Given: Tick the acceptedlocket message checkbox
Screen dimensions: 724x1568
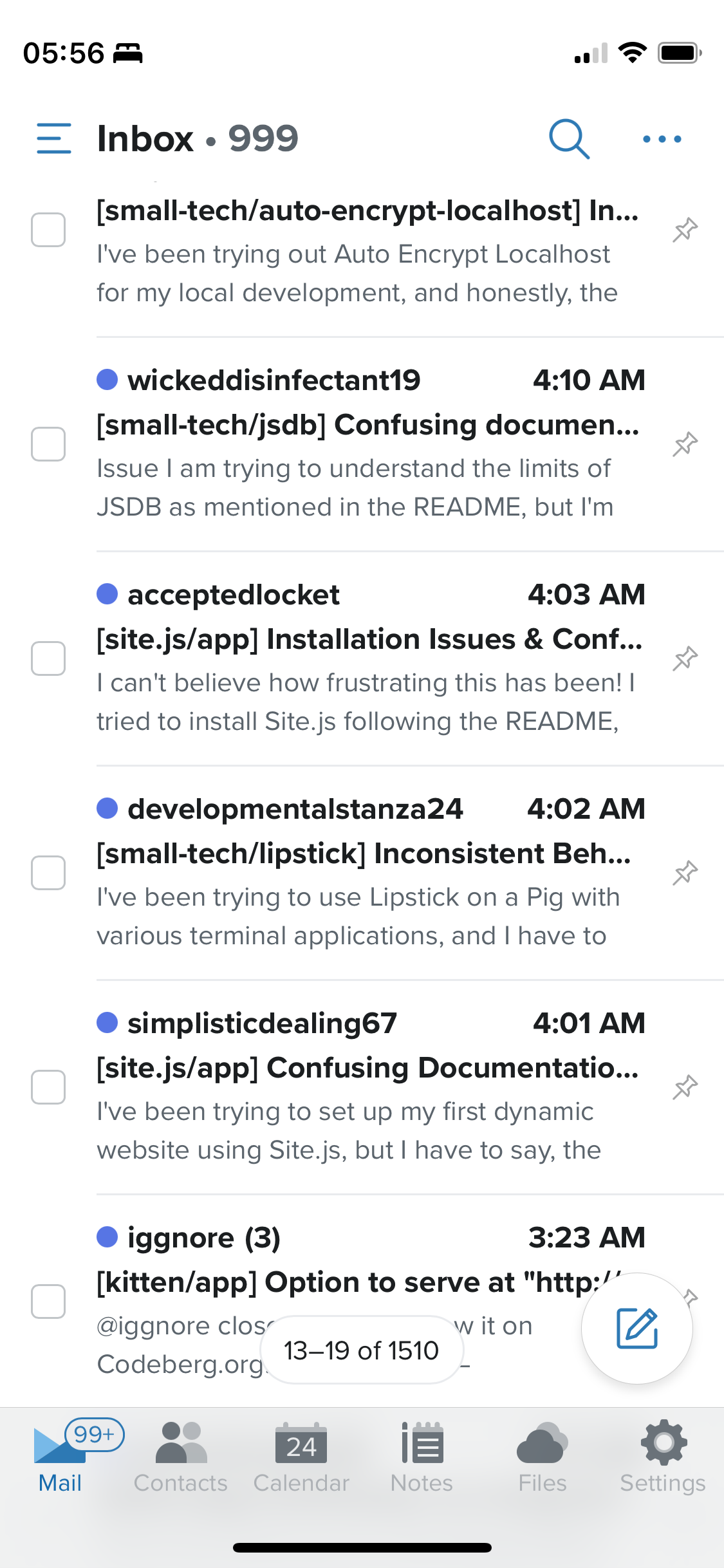Looking at the screenshot, I should [48, 658].
